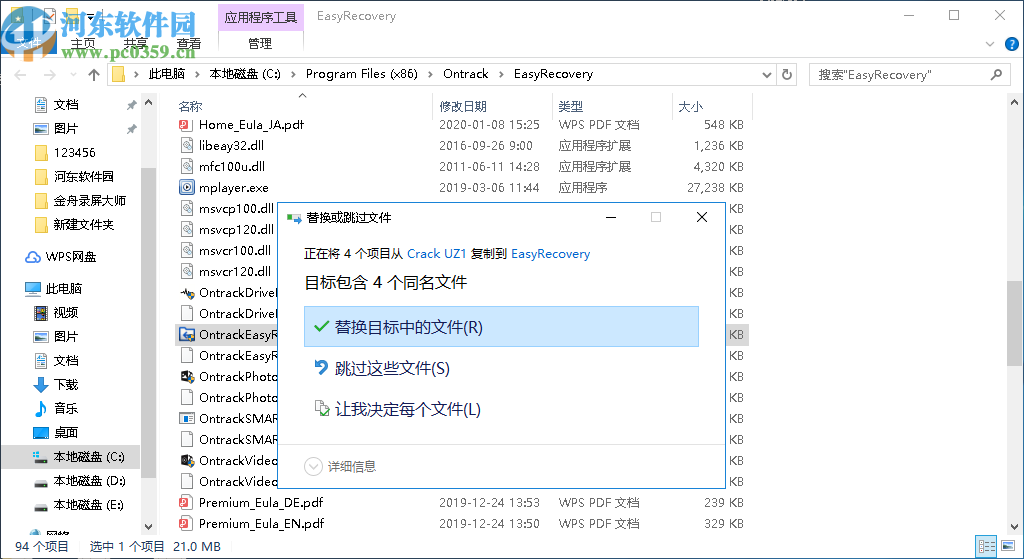Select mplayer.exe application icon
This screenshot has height=559, width=1024.
(x=186, y=187)
